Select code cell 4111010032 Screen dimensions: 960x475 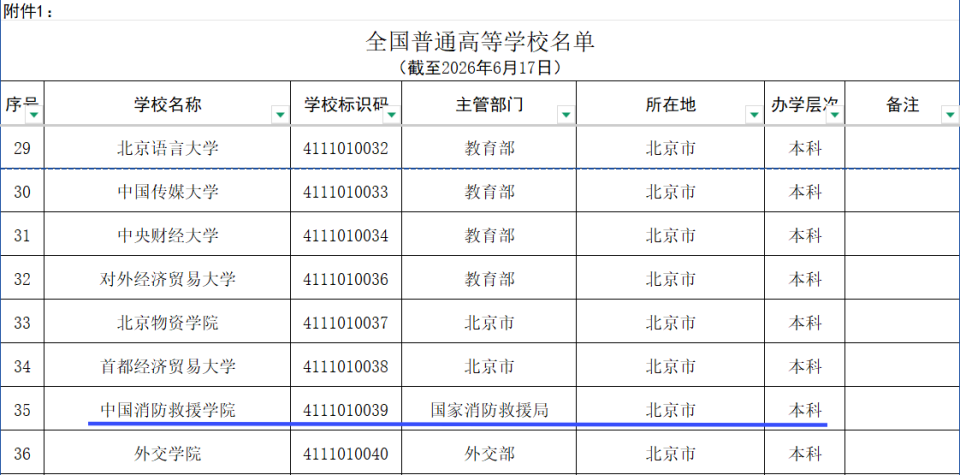coord(346,148)
